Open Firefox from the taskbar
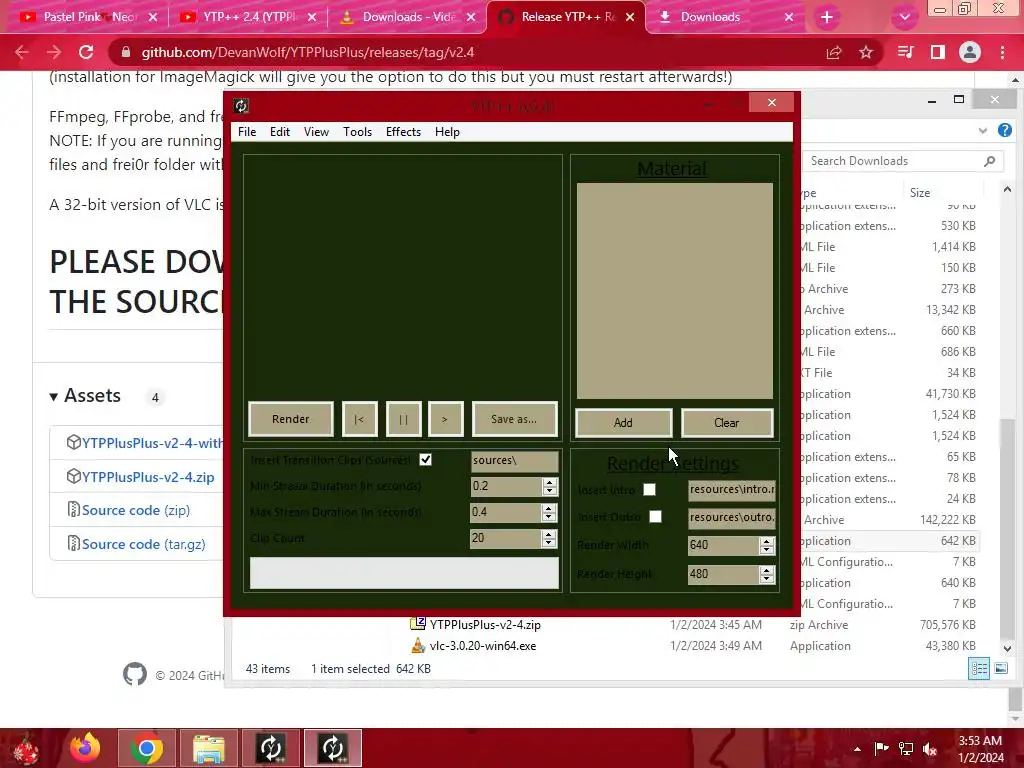 pos(85,748)
